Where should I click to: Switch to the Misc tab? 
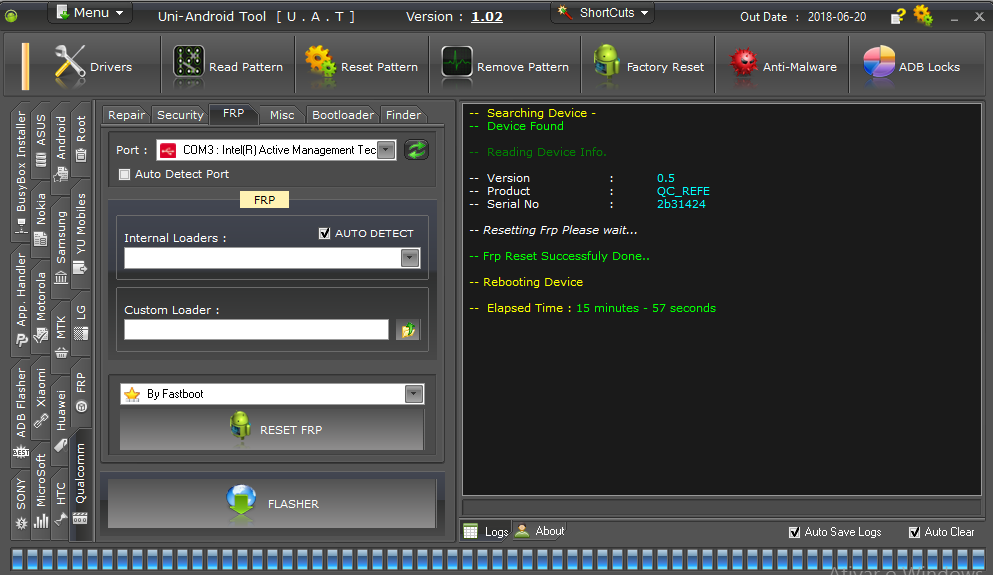click(x=282, y=115)
